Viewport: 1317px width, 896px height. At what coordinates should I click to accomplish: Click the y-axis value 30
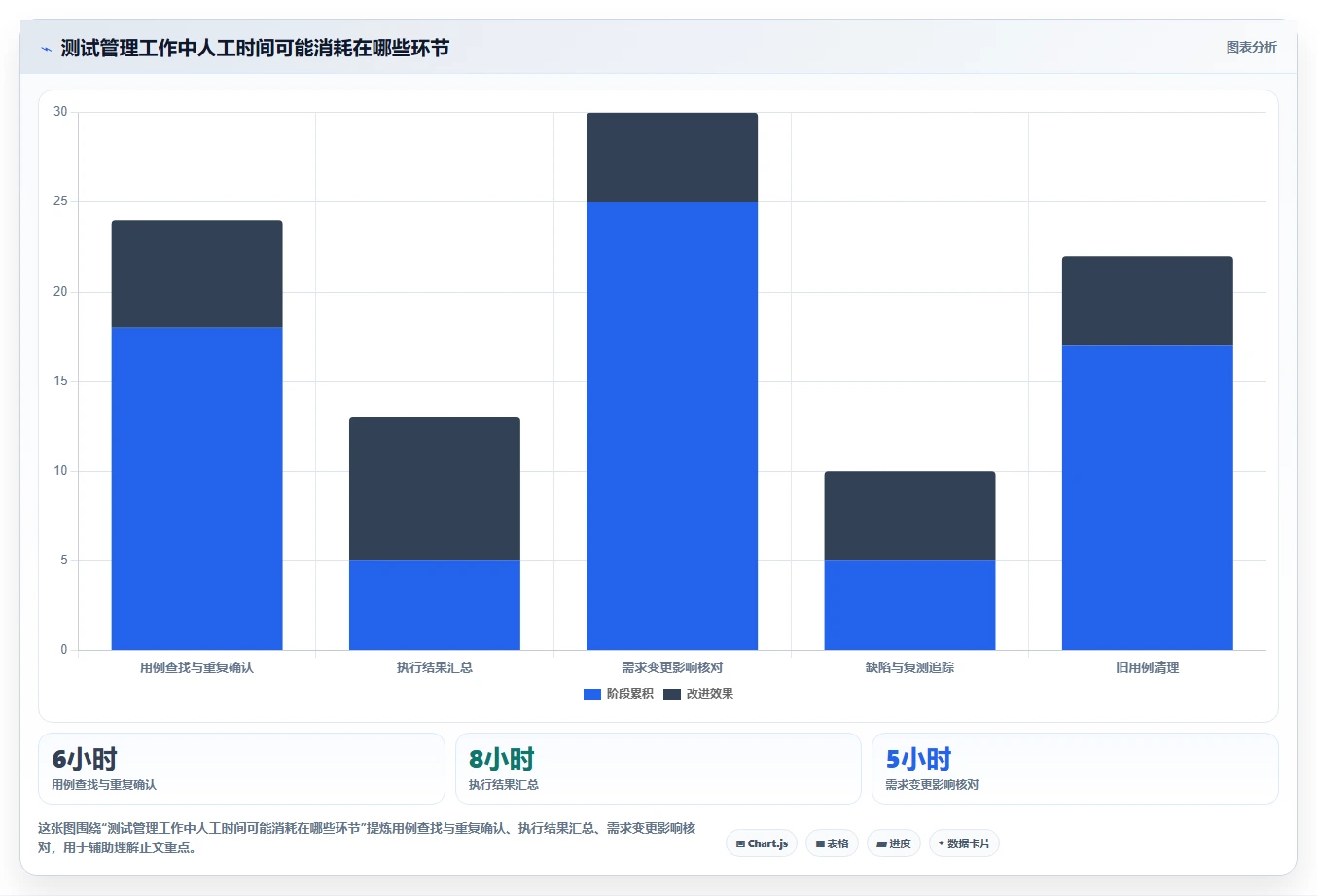click(x=60, y=112)
